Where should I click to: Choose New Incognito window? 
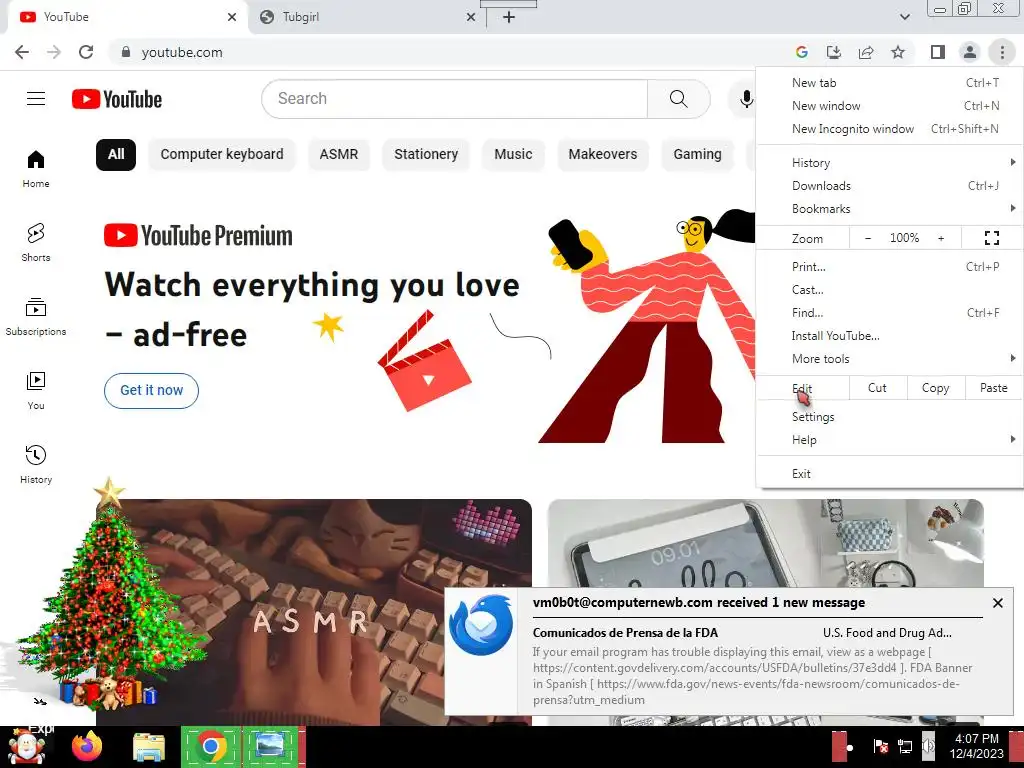[x=889, y=129]
